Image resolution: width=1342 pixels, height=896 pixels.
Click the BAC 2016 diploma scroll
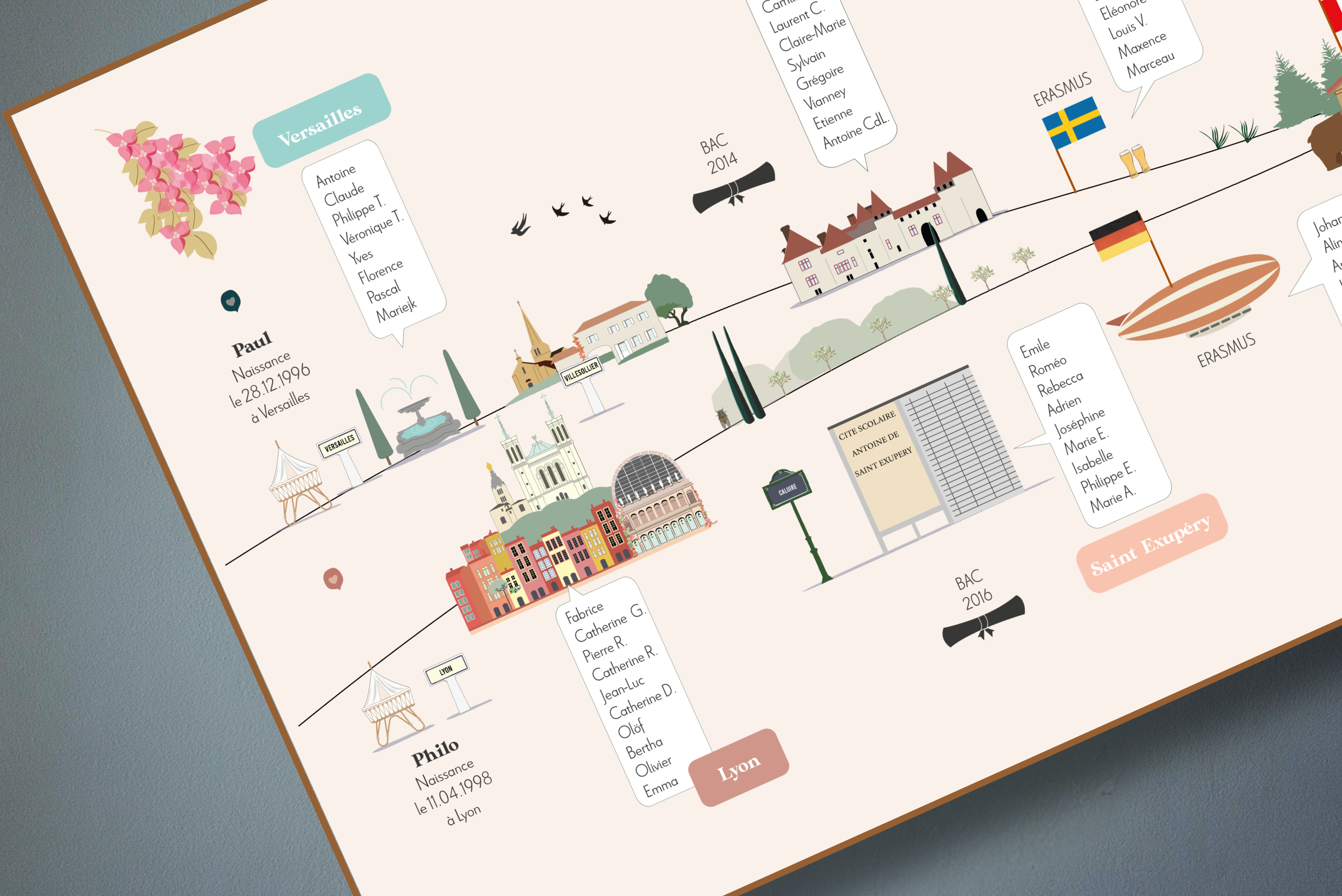tap(983, 621)
